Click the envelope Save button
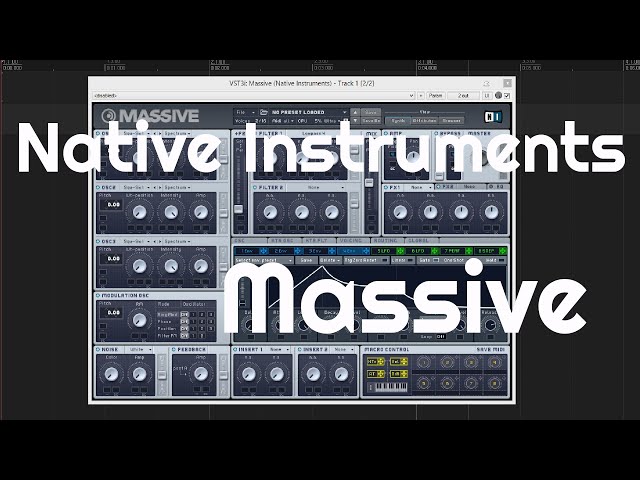Image resolution: width=640 pixels, height=480 pixels. coord(306,260)
